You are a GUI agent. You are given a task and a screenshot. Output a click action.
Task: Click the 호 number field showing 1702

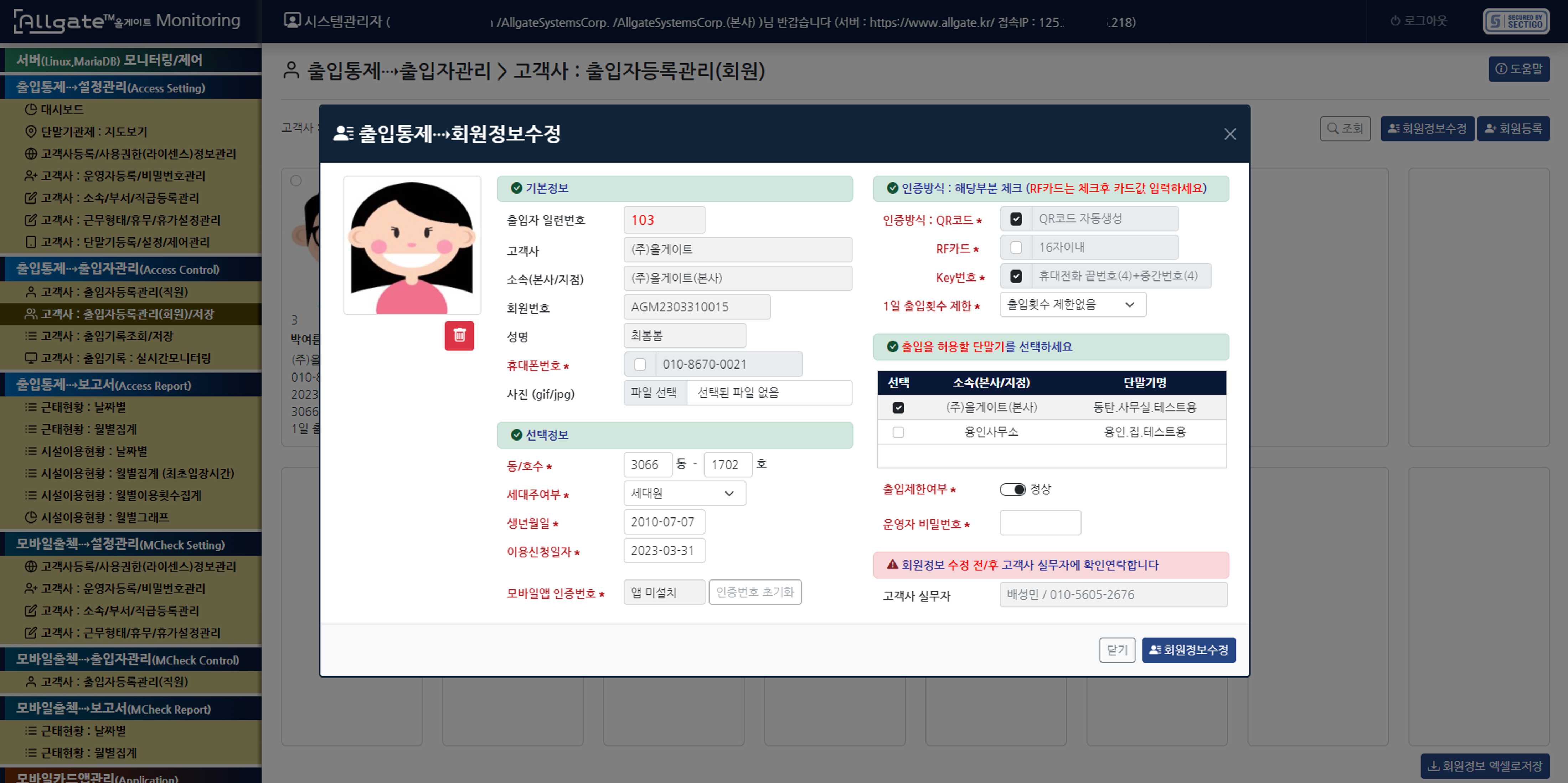pyautogui.click(x=728, y=465)
